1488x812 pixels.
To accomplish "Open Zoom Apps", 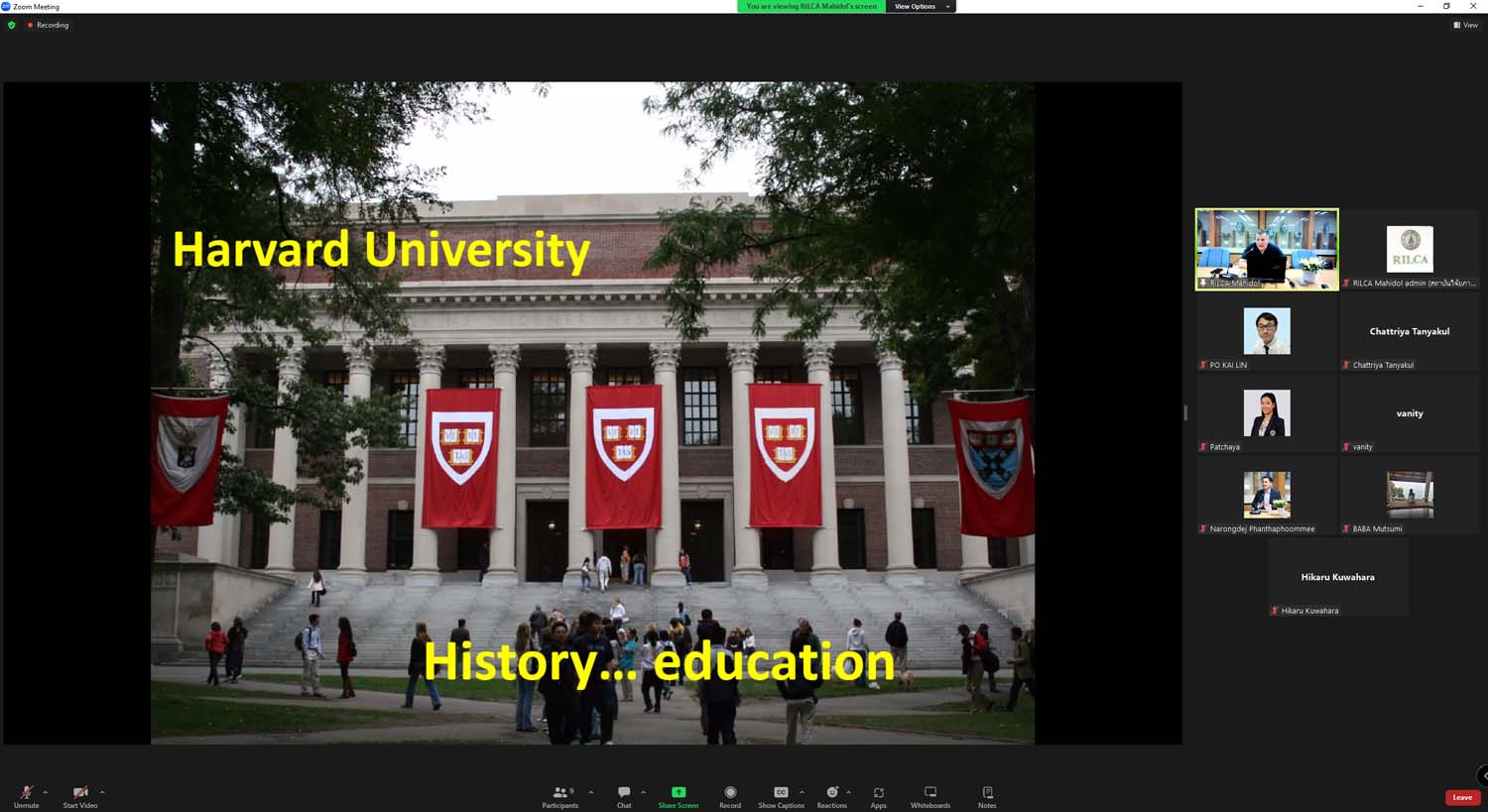I will (x=879, y=796).
